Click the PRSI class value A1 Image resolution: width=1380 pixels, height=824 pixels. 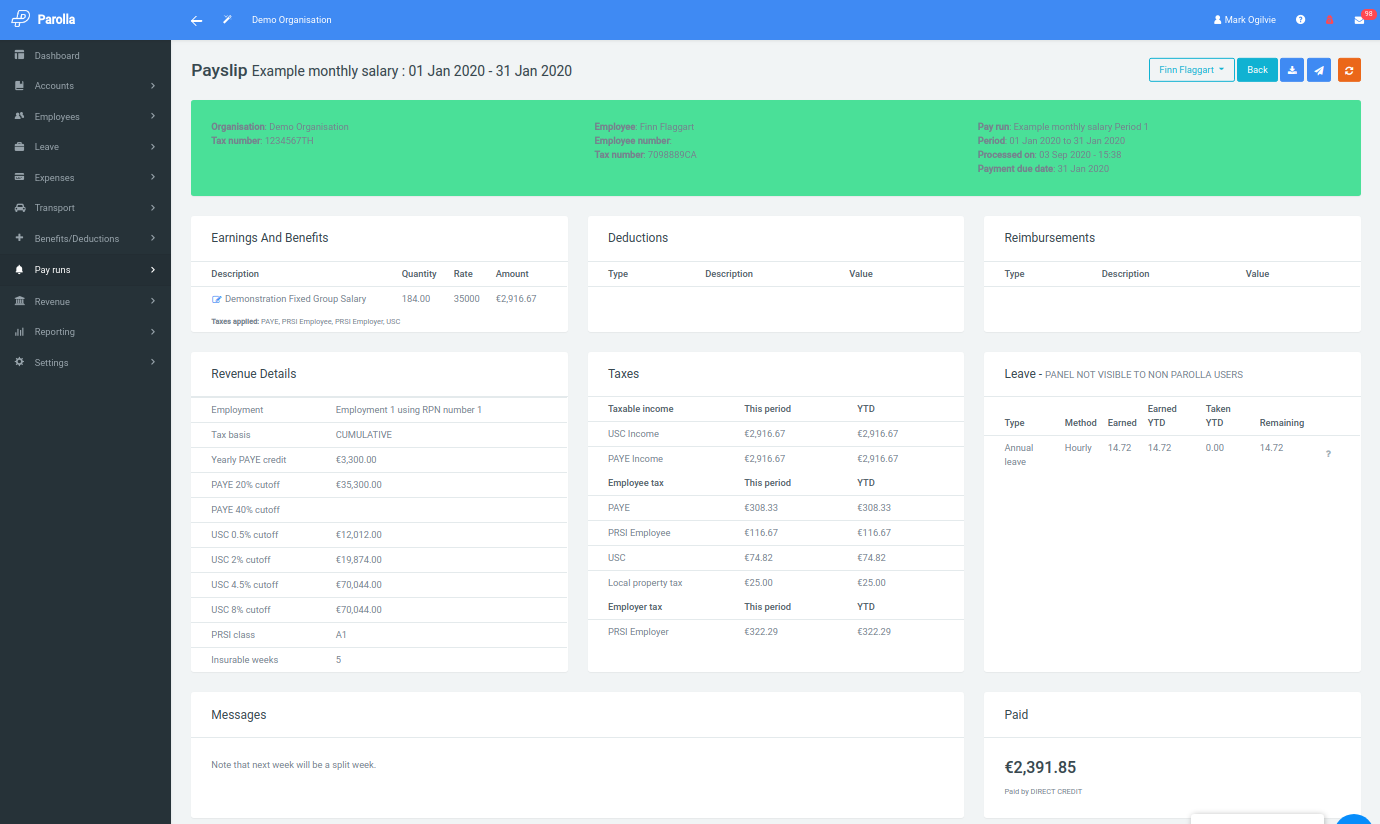tap(341, 635)
